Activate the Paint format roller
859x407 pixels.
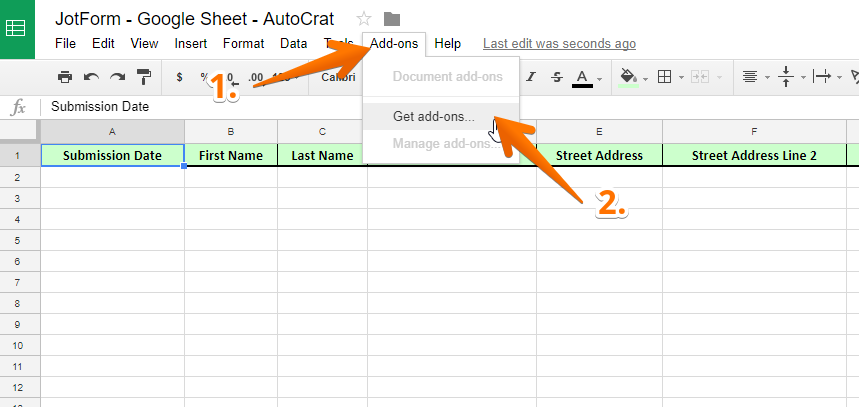(x=144, y=77)
